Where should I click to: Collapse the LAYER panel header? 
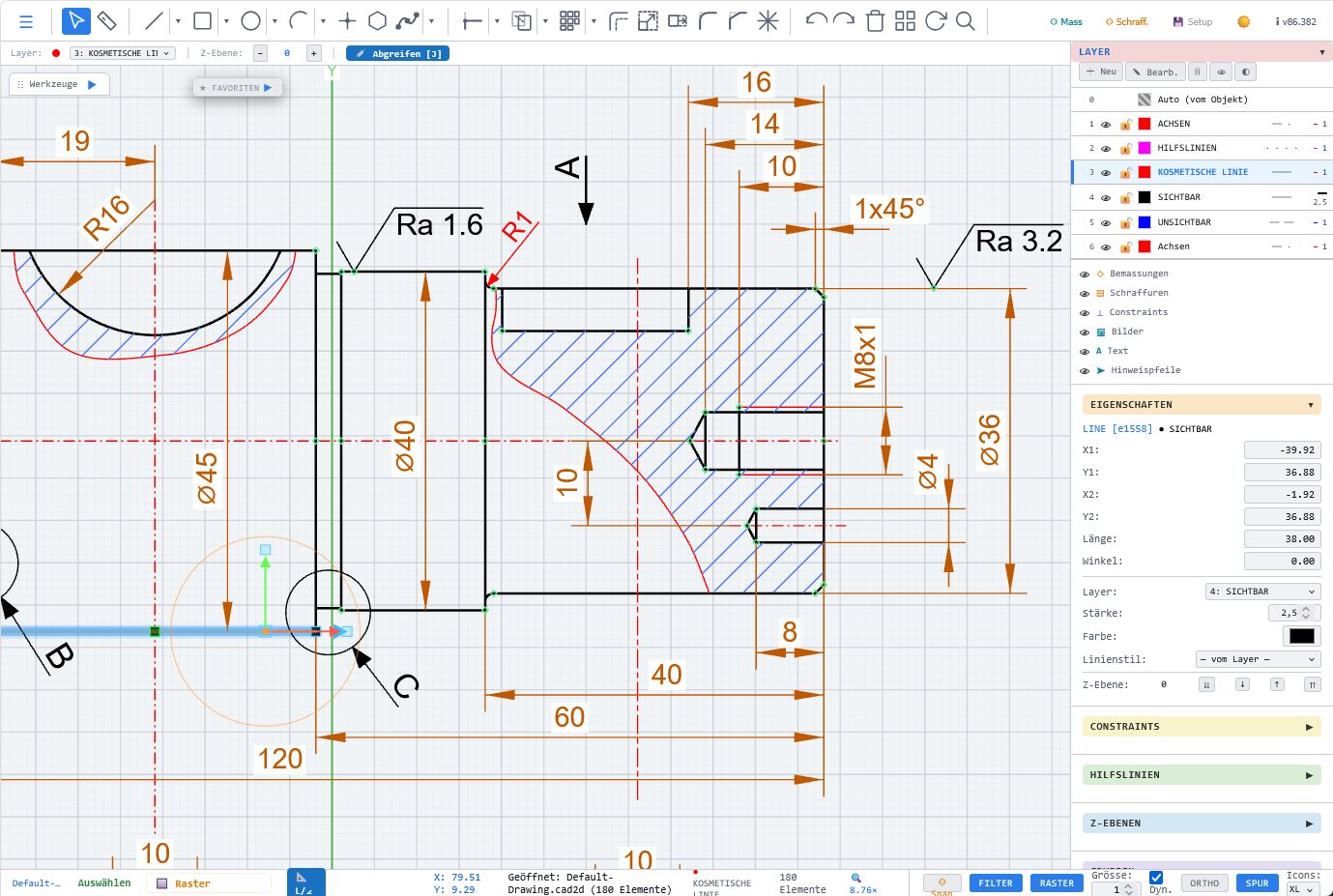[1202, 52]
